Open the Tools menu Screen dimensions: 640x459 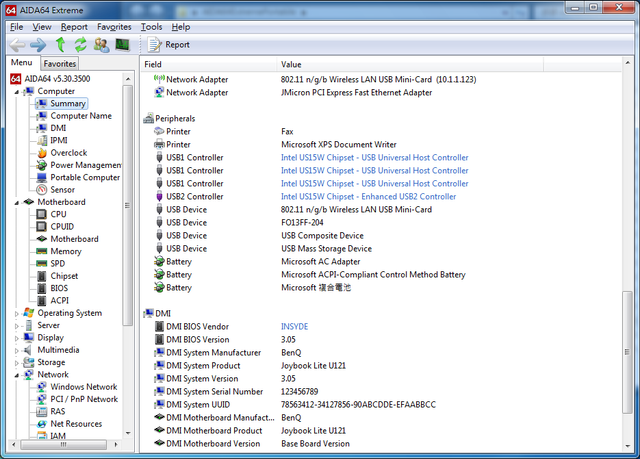151,27
